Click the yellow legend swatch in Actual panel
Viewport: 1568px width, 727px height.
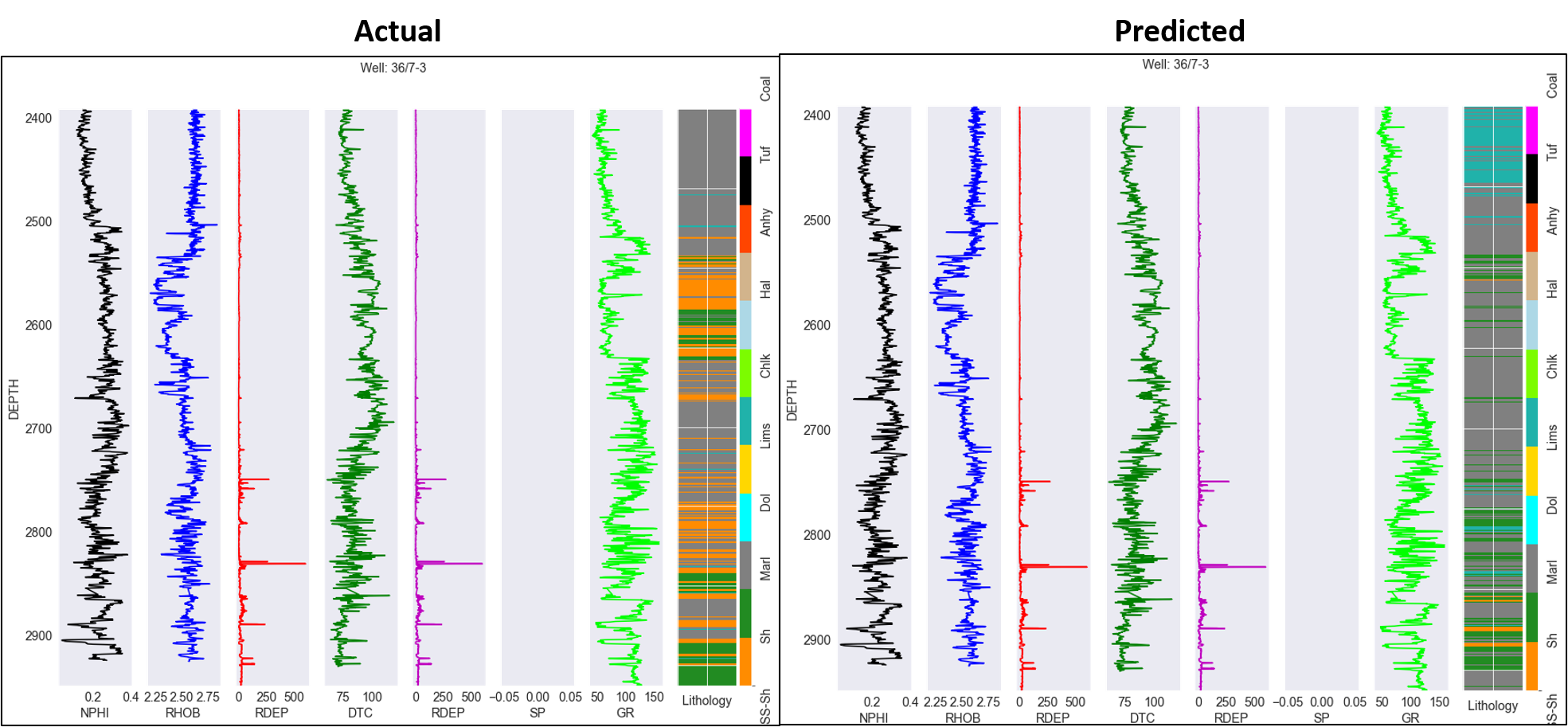tap(745, 469)
